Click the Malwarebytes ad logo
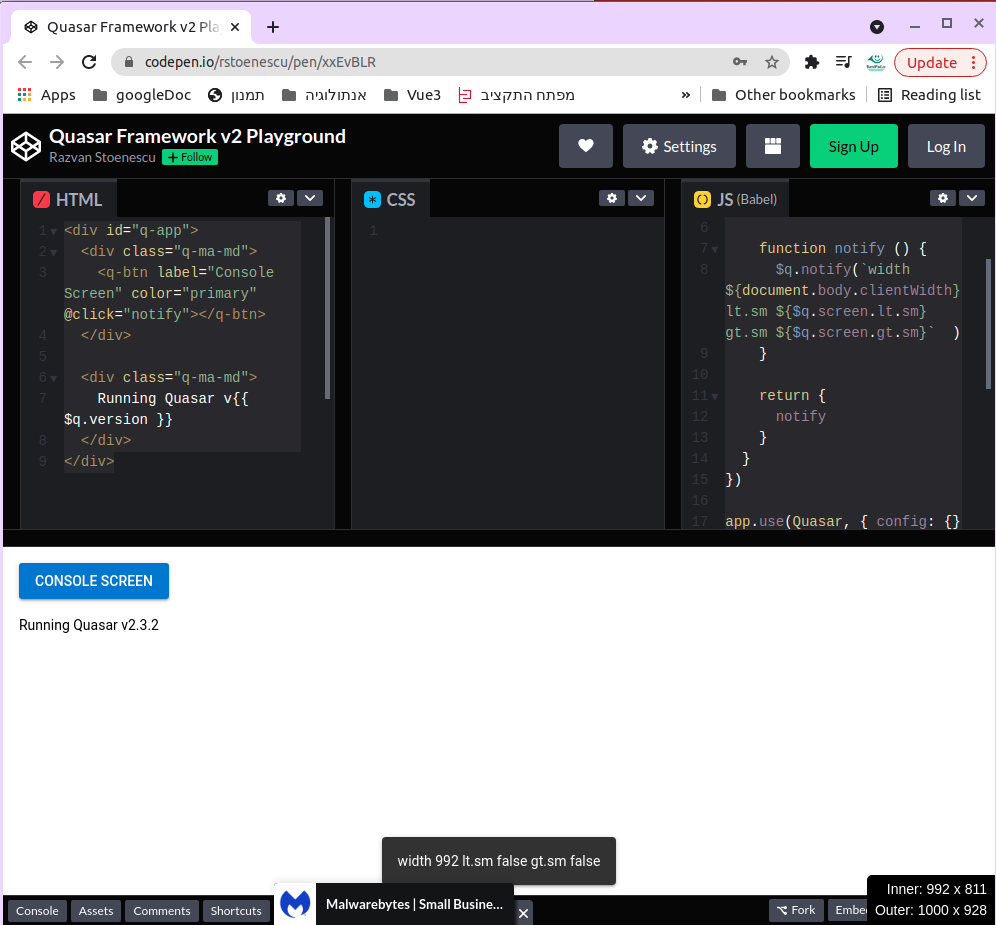The height and width of the screenshot is (925, 996). (295, 904)
